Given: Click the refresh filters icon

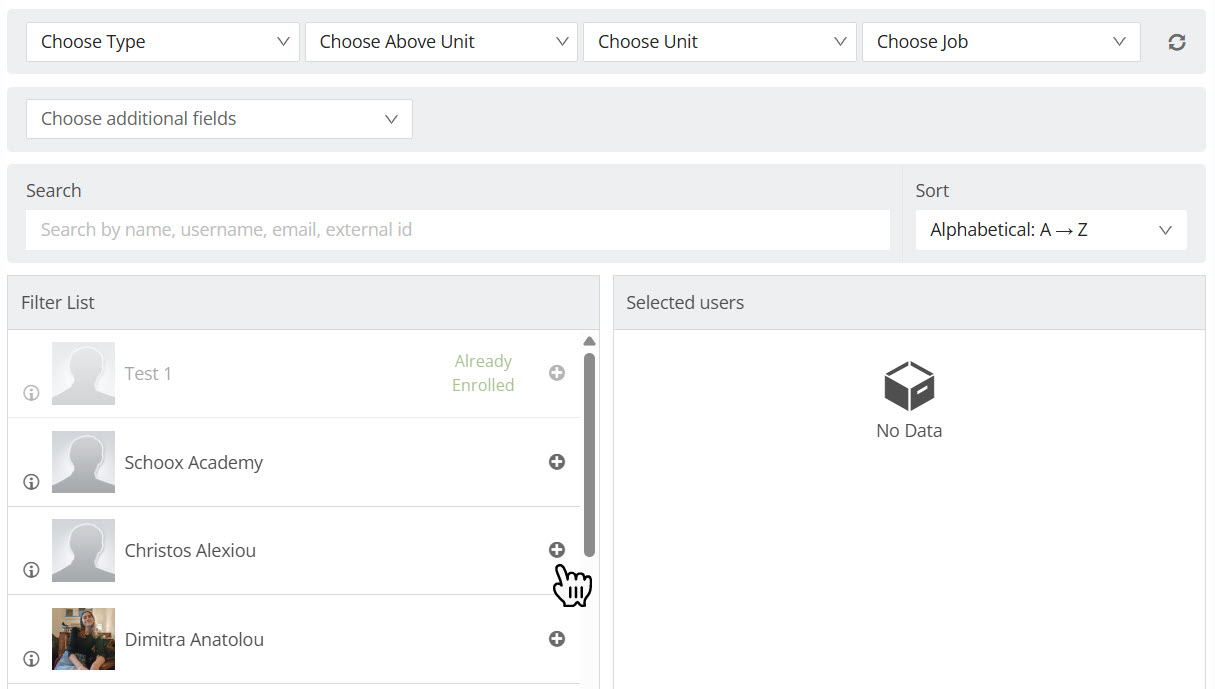Looking at the screenshot, I should click(x=1177, y=42).
